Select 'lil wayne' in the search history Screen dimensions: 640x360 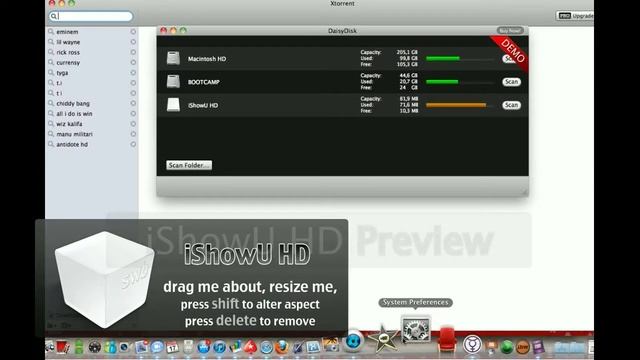point(68,42)
